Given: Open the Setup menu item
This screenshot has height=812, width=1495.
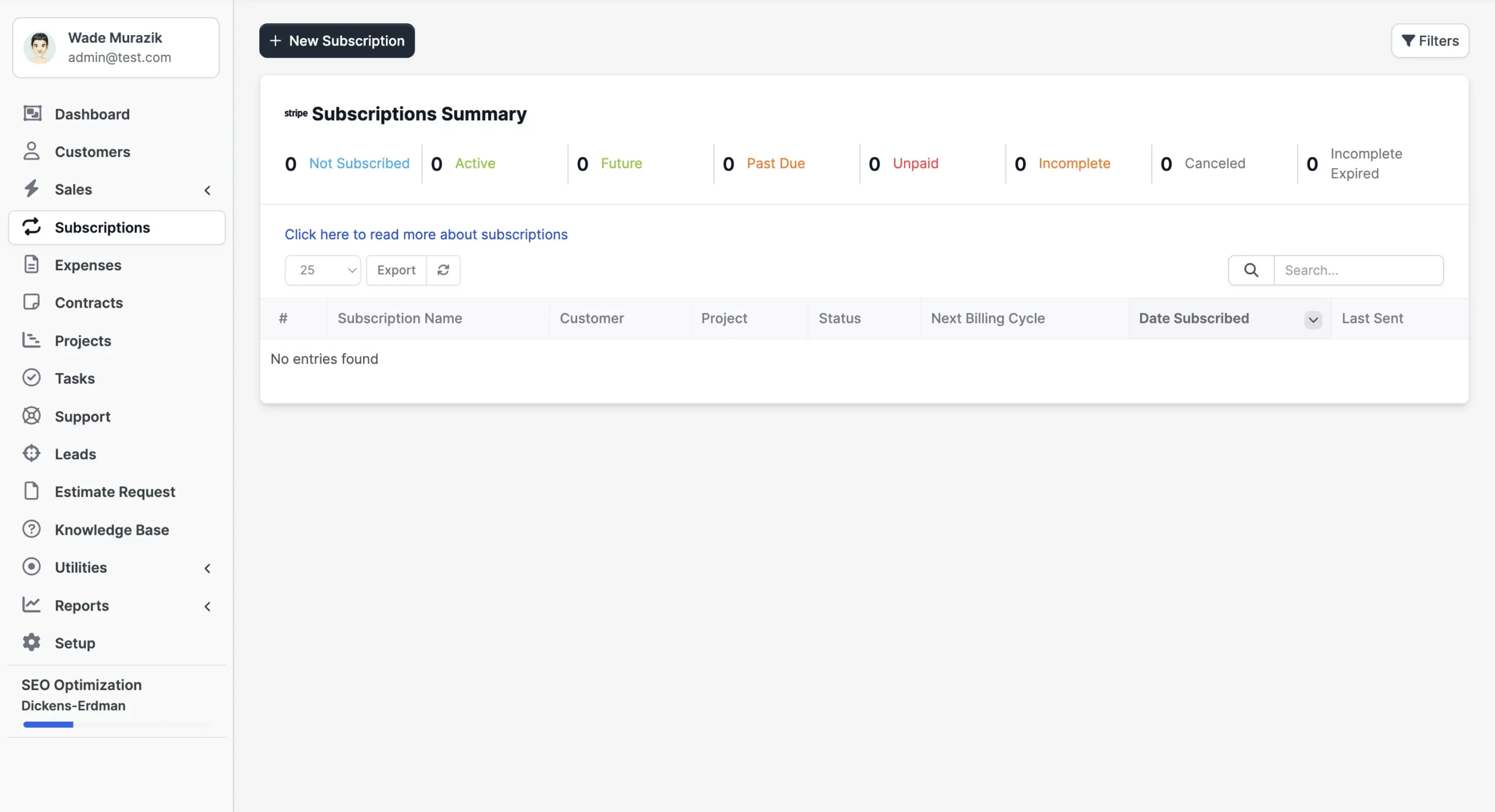Looking at the screenshot, I should (75, 643).
